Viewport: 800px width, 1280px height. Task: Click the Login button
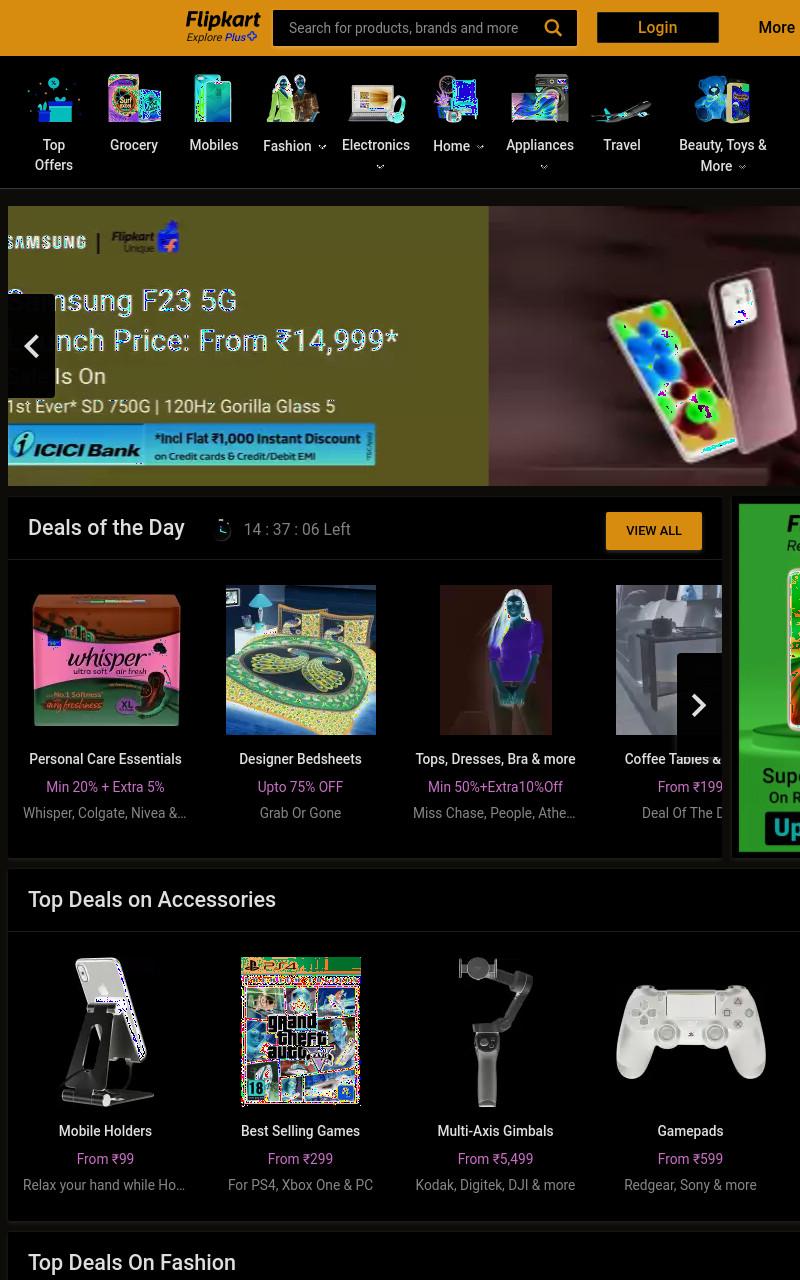(x=658, y=28)
